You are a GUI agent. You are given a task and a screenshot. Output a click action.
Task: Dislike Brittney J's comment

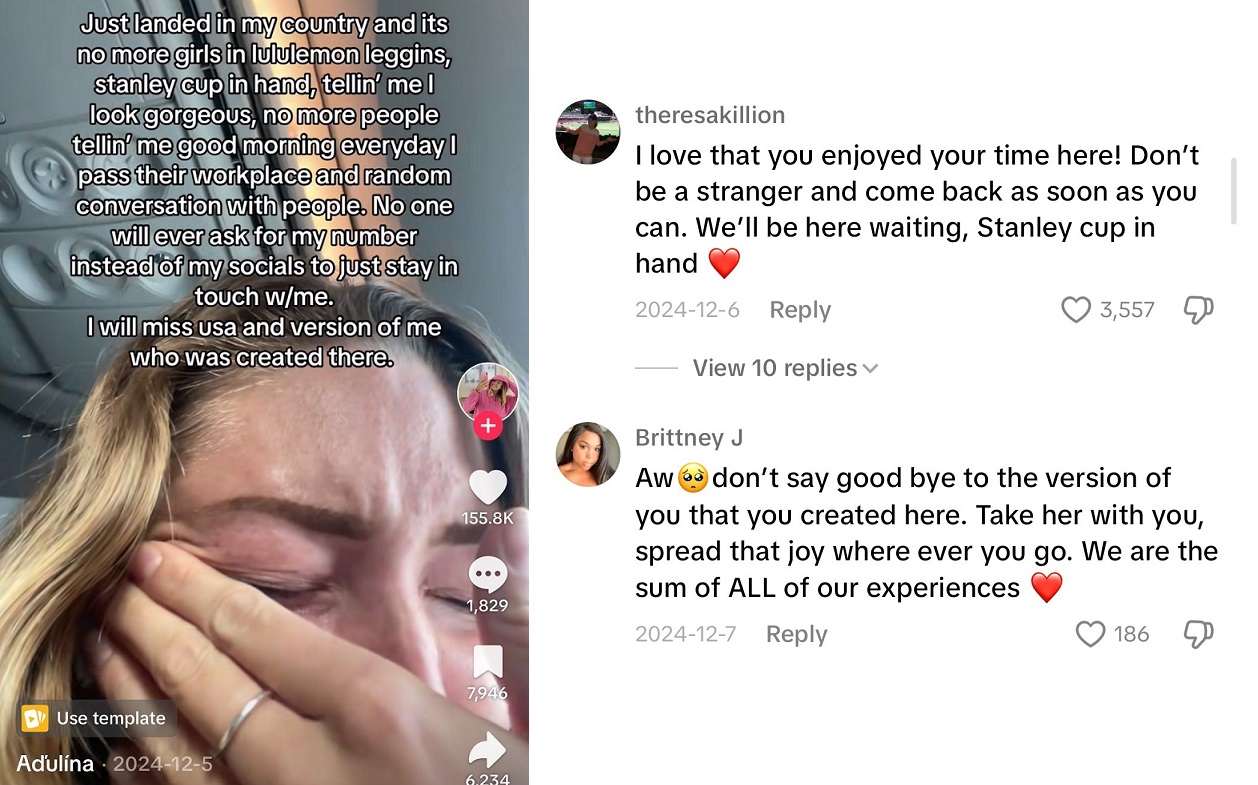[1198, 634]
